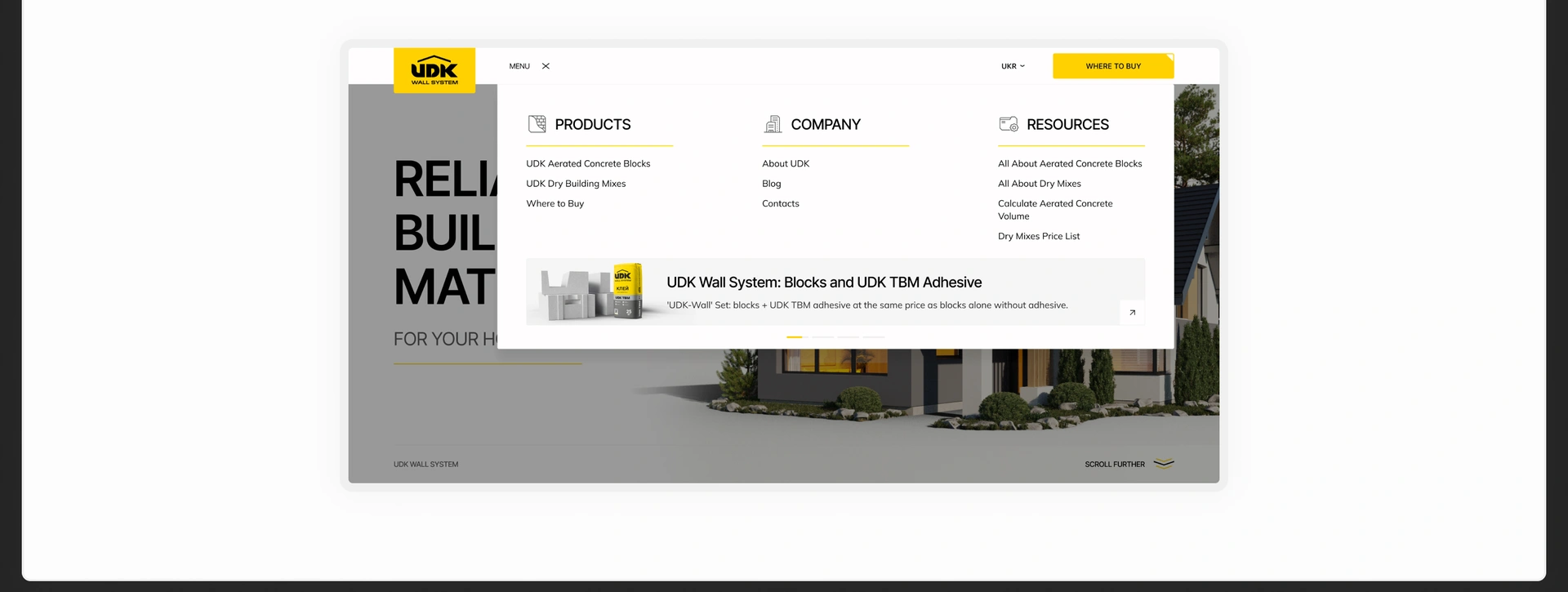1568x592 pixels.
Task: Select the second banner slide indicator
Action: click(x=822, y=336)
